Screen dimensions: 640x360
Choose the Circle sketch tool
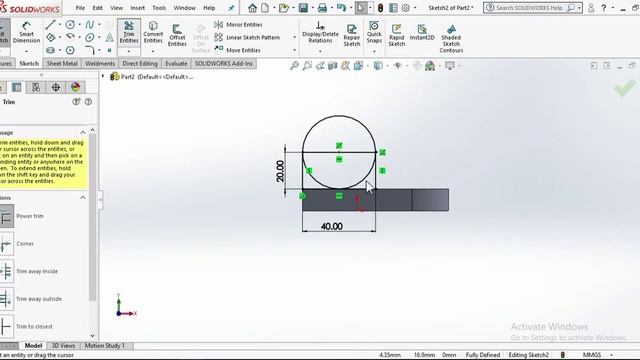click(x=70, y=24)
